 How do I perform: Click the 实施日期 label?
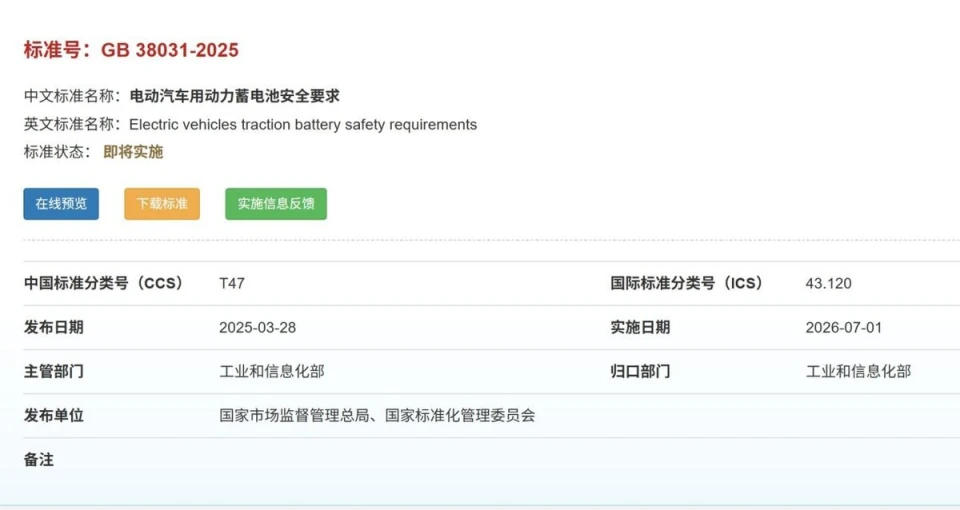[x=640, y=328]
